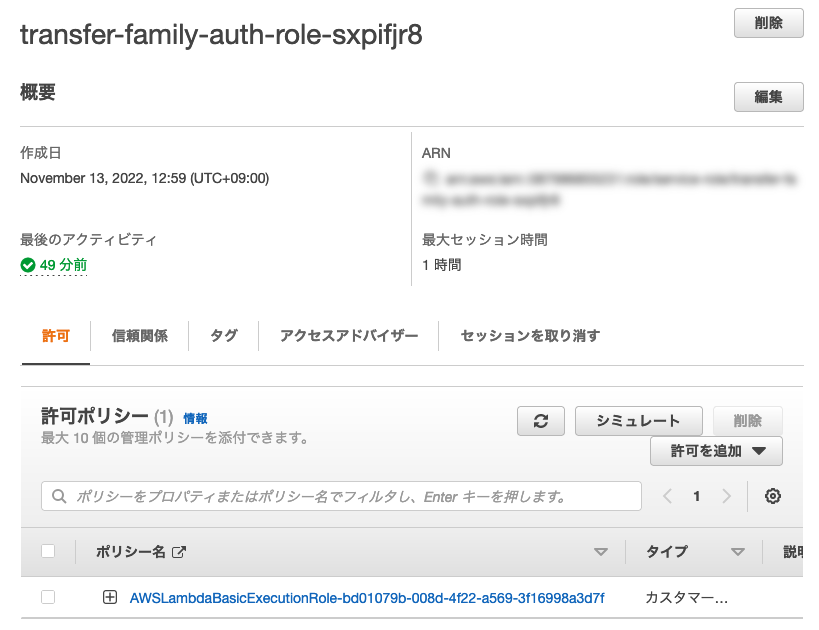Open the セッションを取り消す tab
The image size is (819, 630).
[x=530, y=336]
